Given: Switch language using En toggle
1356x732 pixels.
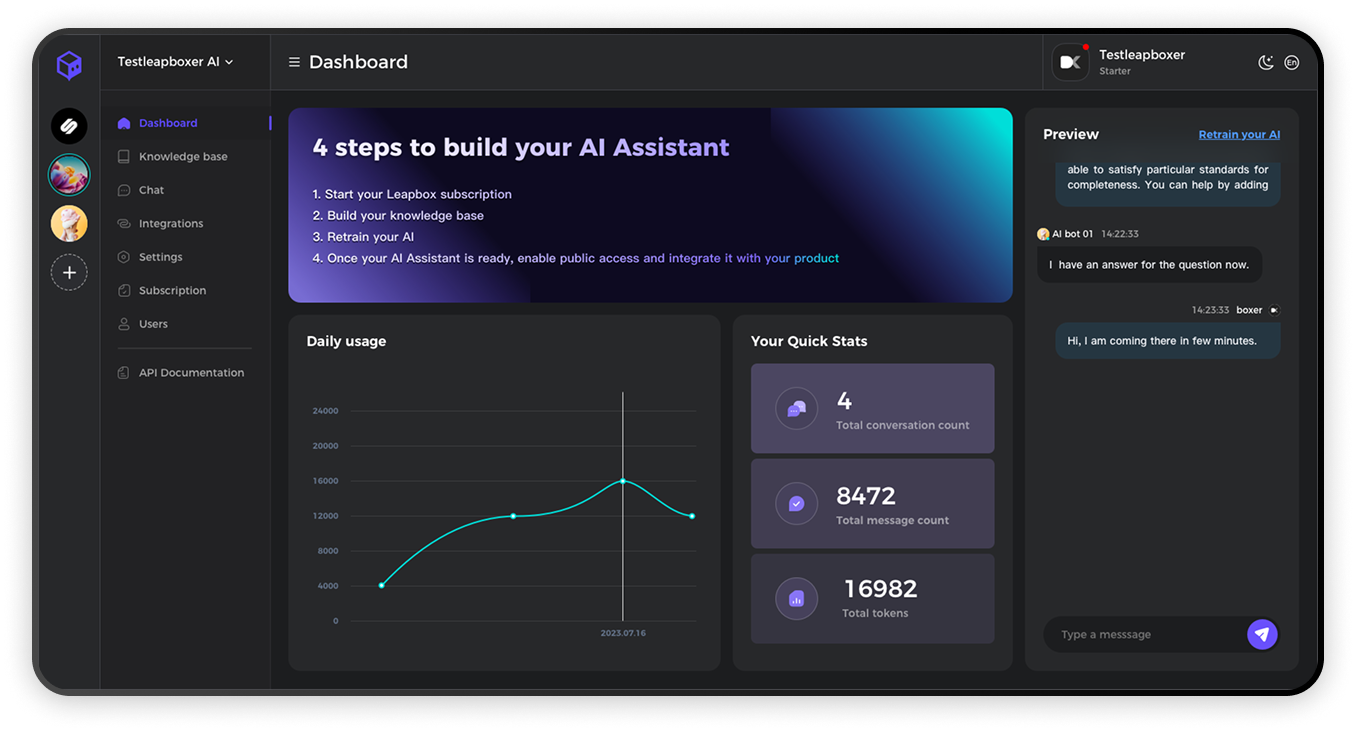Looking at the screenshot, I should click(1291, 63).
